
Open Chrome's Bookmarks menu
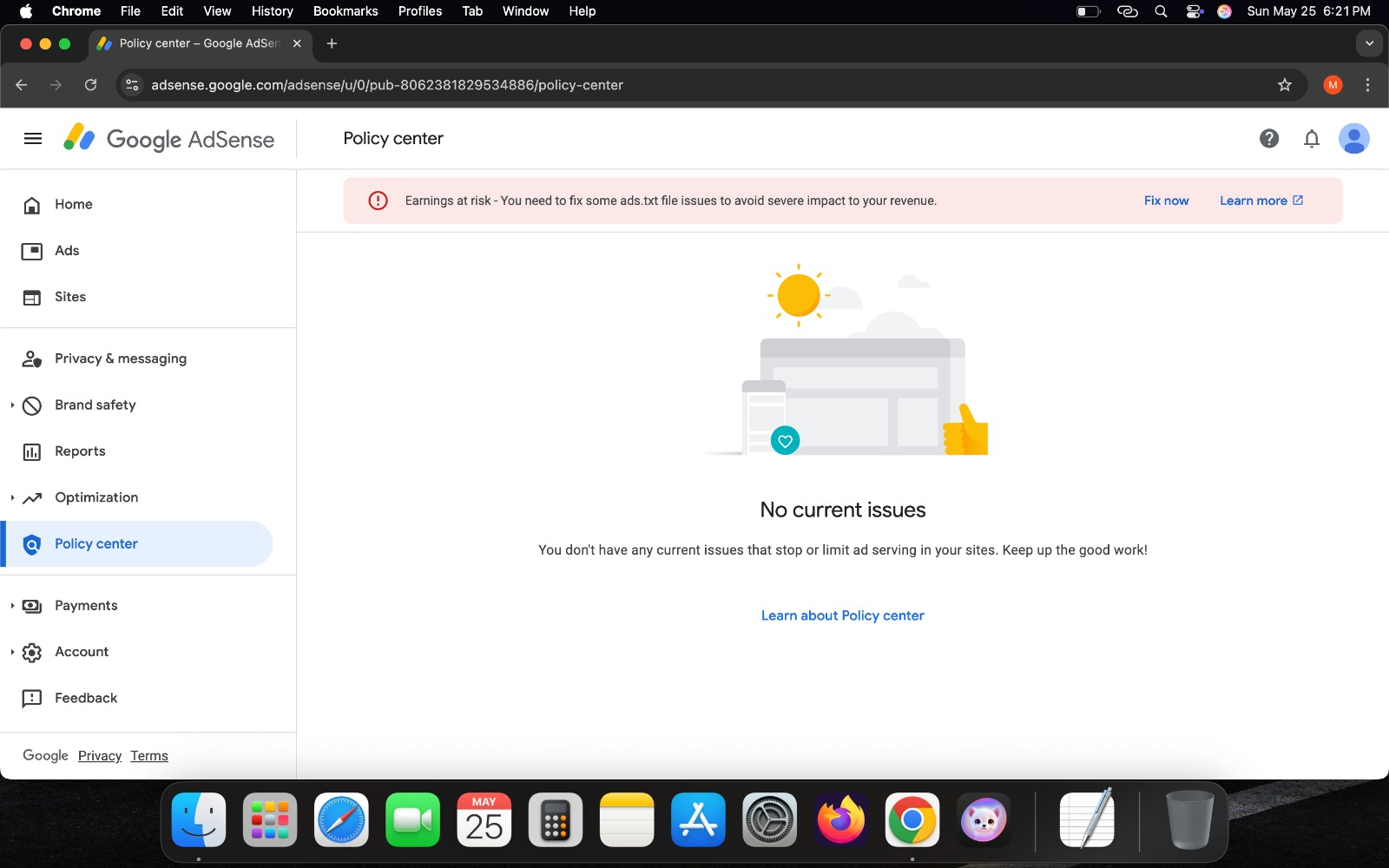pyautogui.click(x=346, y=11)
